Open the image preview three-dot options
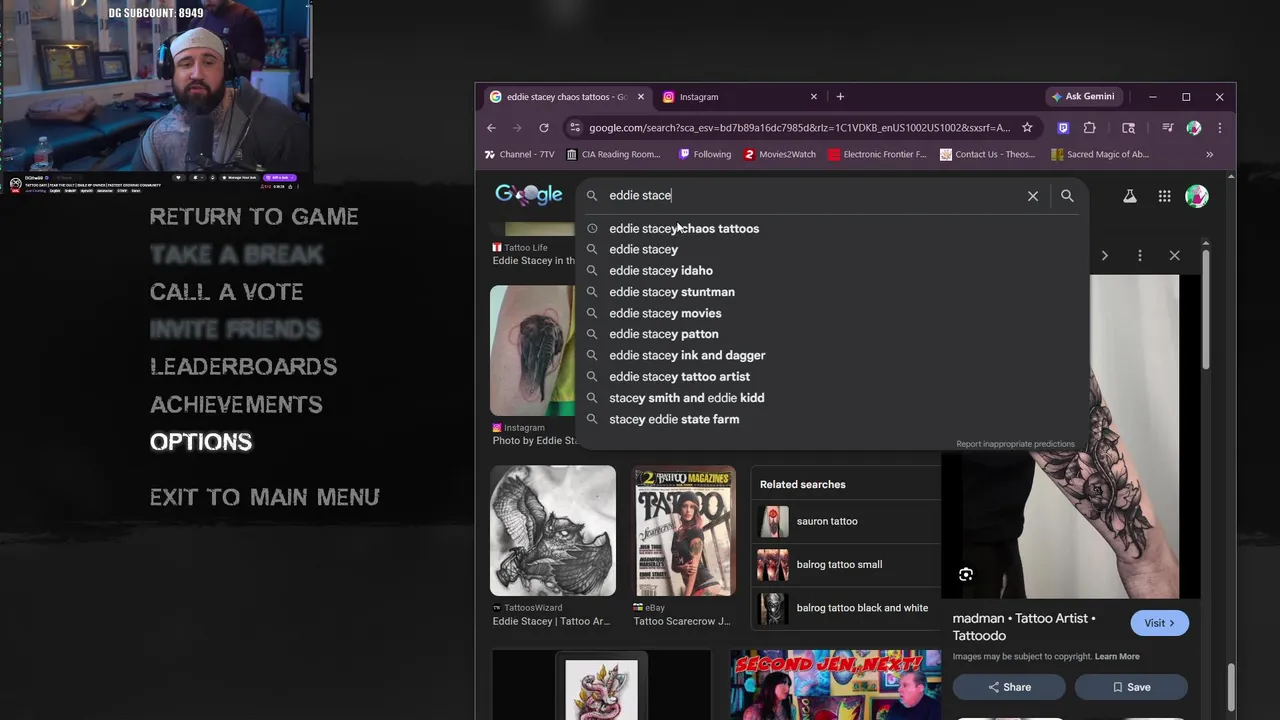This screenshot has width=1280, height=720. (1140, 256)
